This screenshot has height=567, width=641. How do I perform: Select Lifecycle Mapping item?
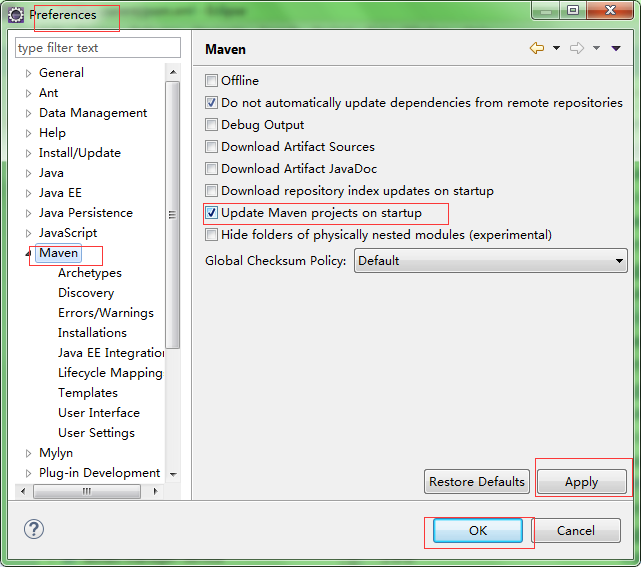click(110, 373)
